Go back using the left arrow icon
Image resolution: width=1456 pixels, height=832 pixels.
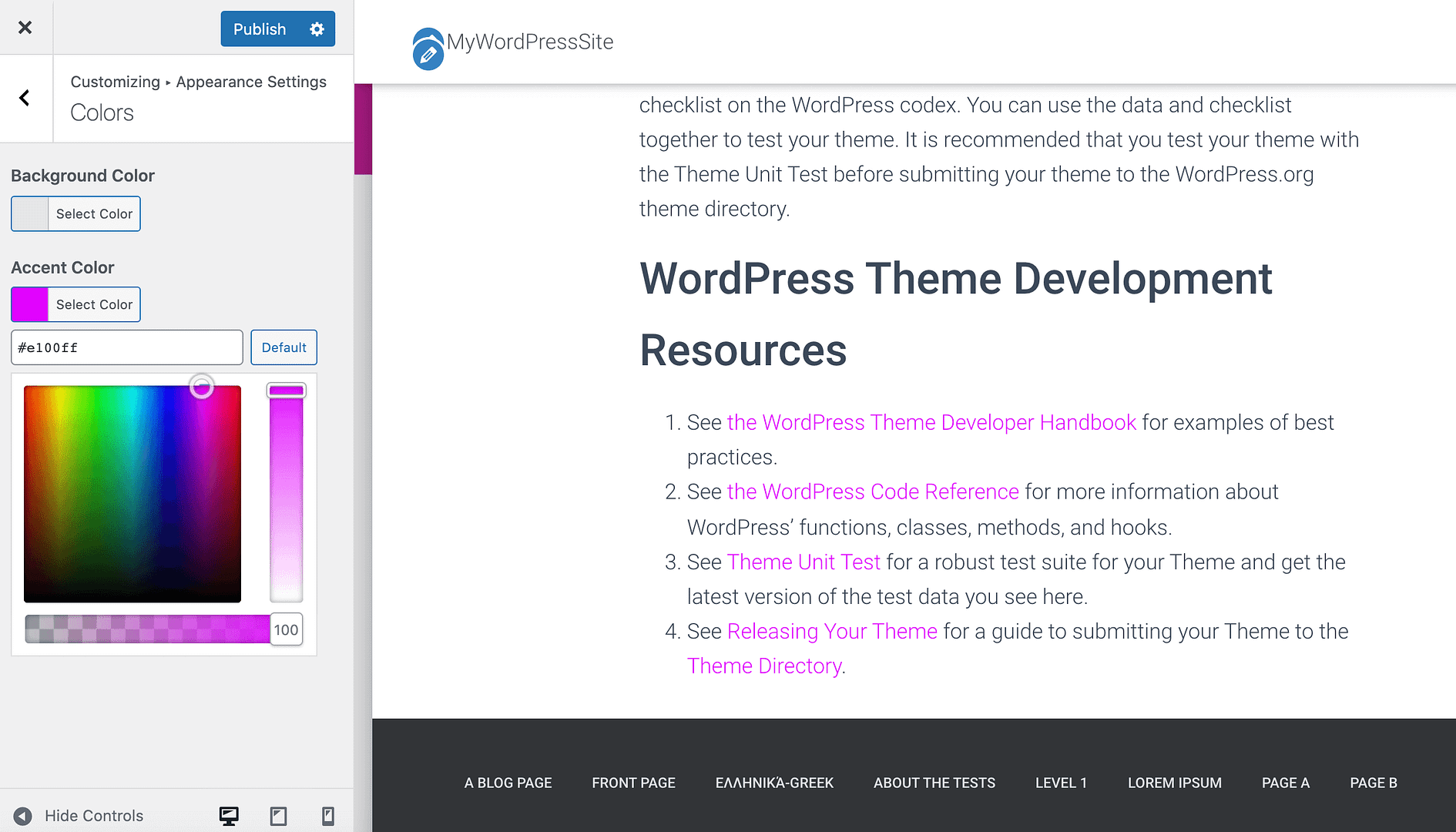click(x=25, y=98)
